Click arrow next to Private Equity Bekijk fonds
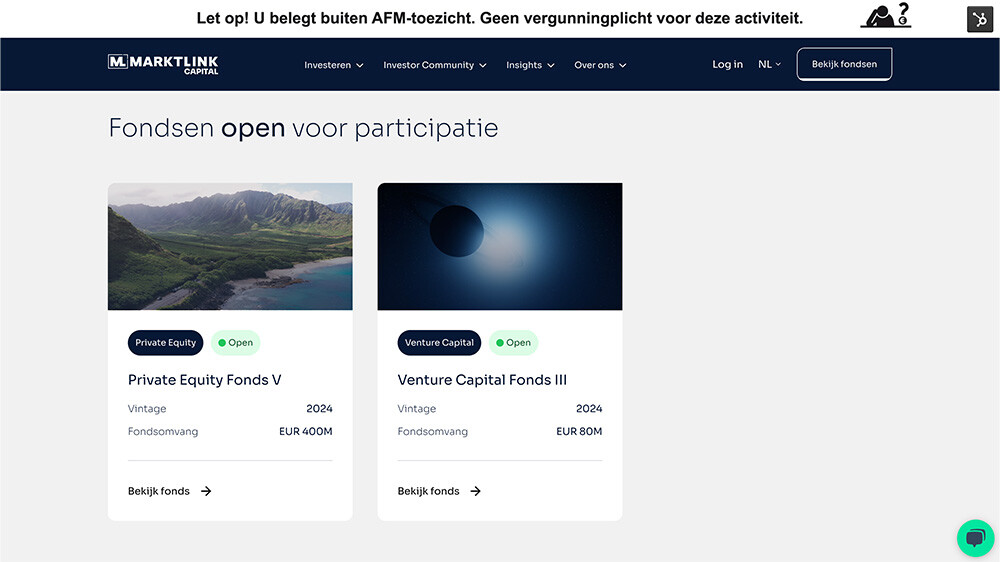 (206, 491)
